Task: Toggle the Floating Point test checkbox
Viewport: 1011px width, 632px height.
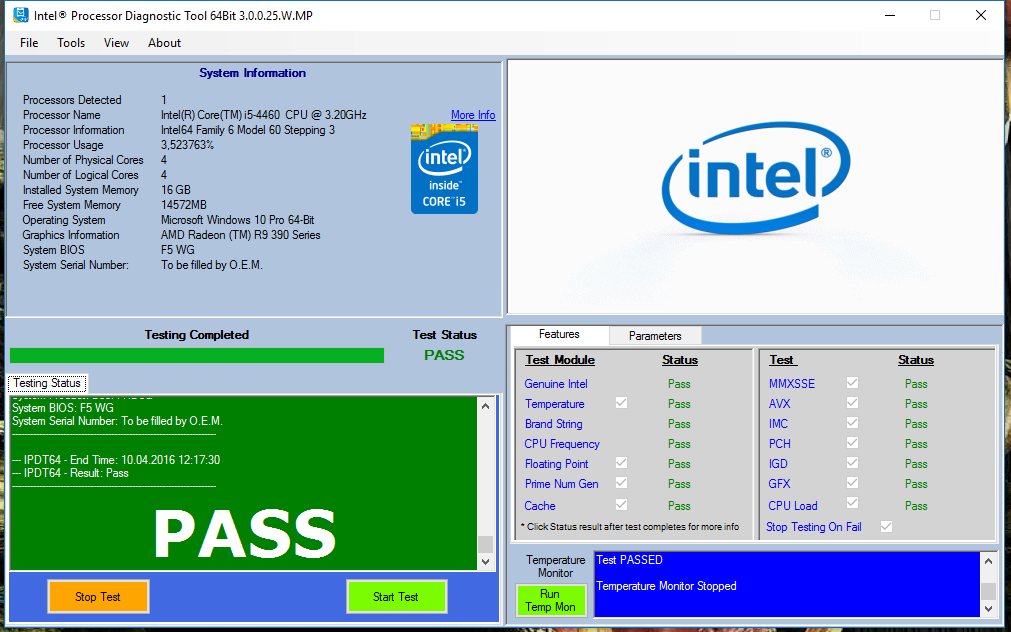Action: point(622,462)
